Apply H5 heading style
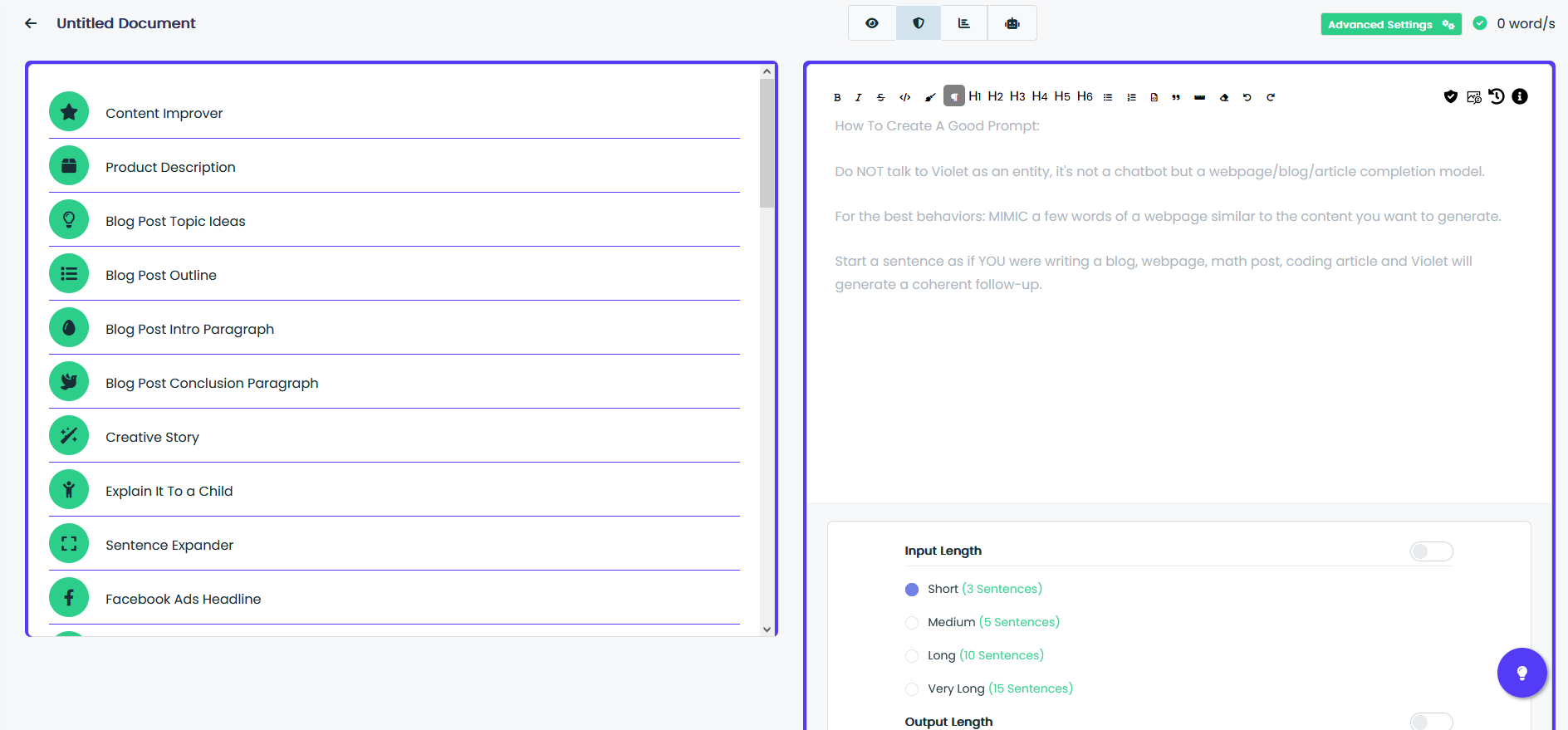Screen dimensions: 1568x730 (x=1062, y=96)
